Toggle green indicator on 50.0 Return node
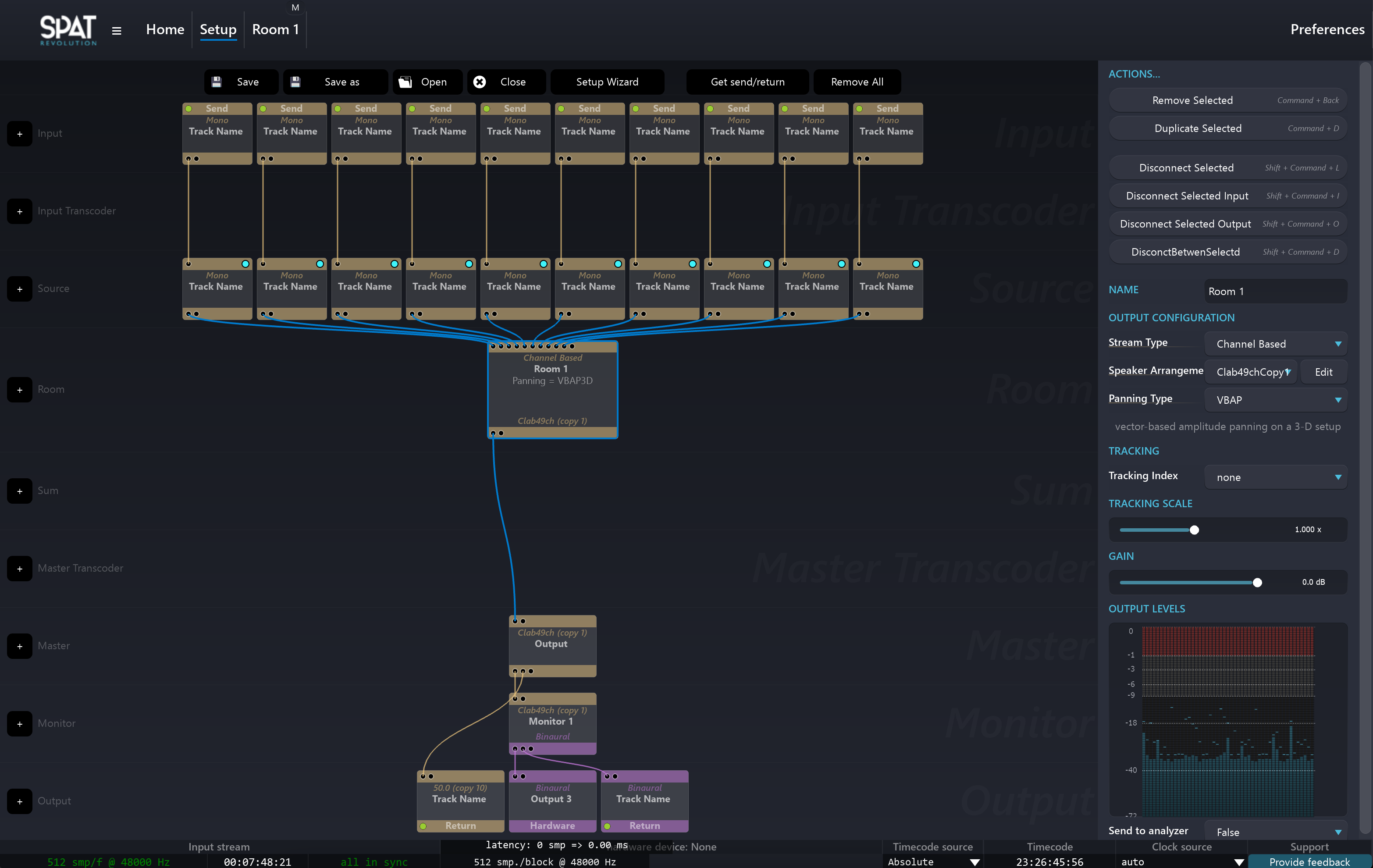 click(423, 826)
